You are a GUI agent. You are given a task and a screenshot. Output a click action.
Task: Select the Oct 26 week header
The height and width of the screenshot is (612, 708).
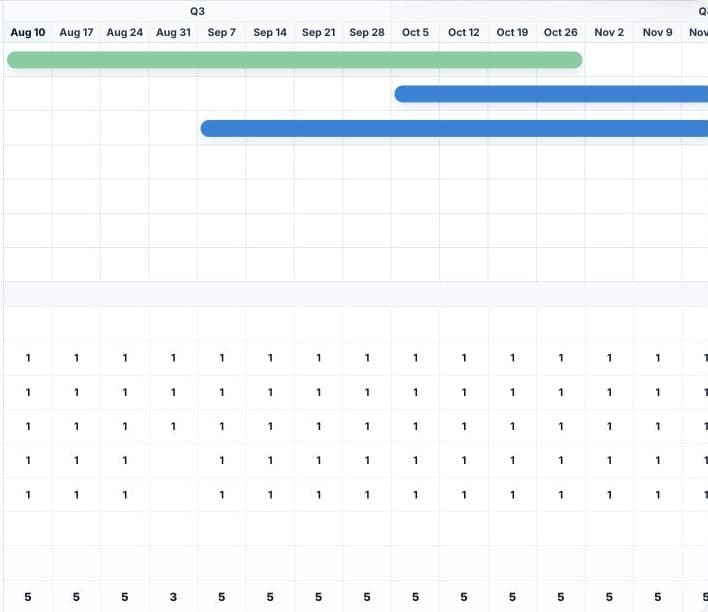561,33
